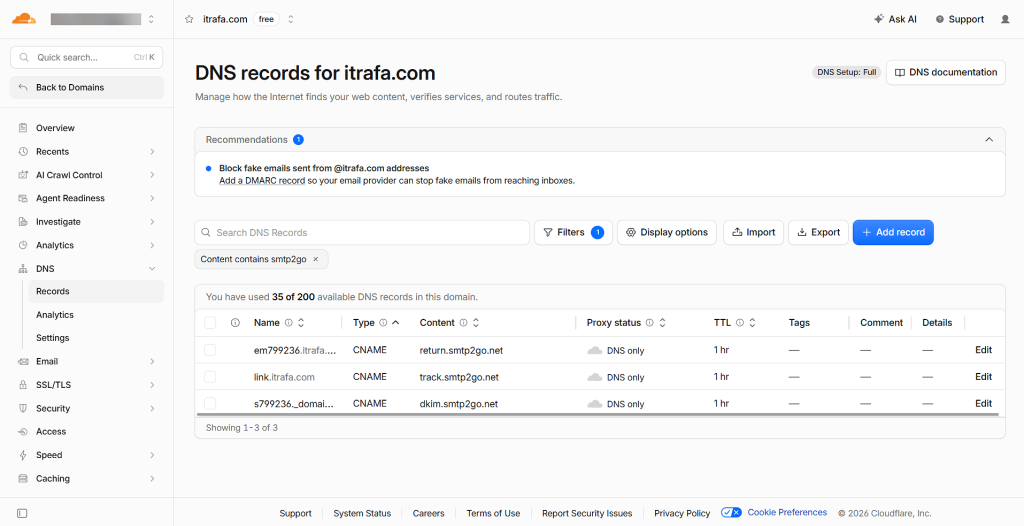1024x526 pixels.
Task: Focus the Search DNS Records field
Action: click(x=362, y=233)
